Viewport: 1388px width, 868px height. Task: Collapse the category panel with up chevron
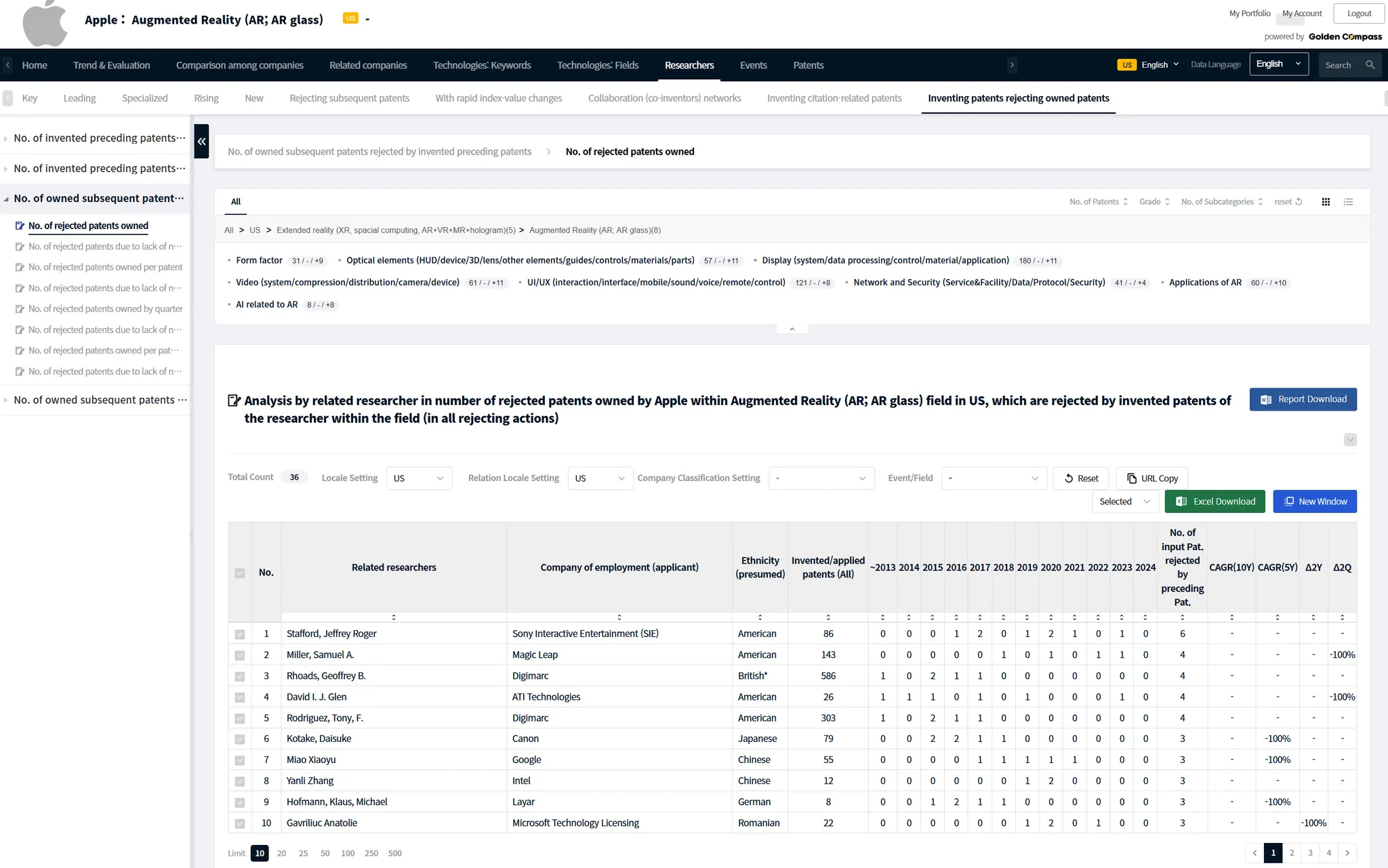(792, 329)
